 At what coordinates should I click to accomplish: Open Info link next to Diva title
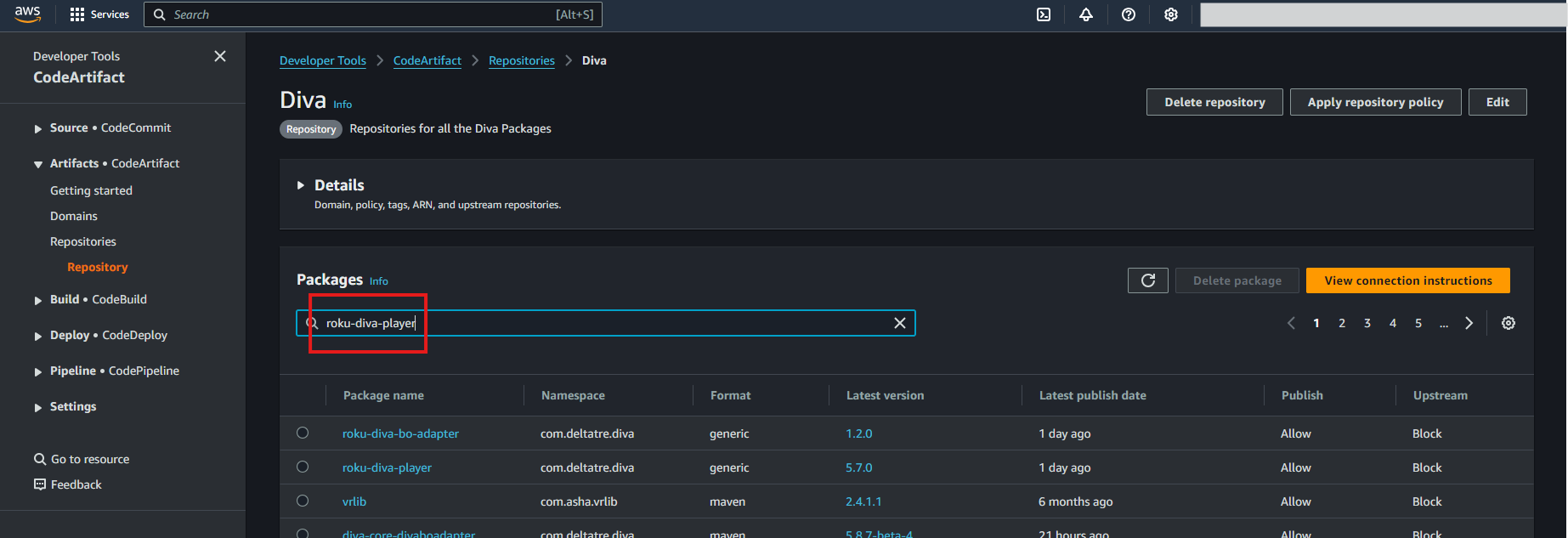click(x=342, y=105)
